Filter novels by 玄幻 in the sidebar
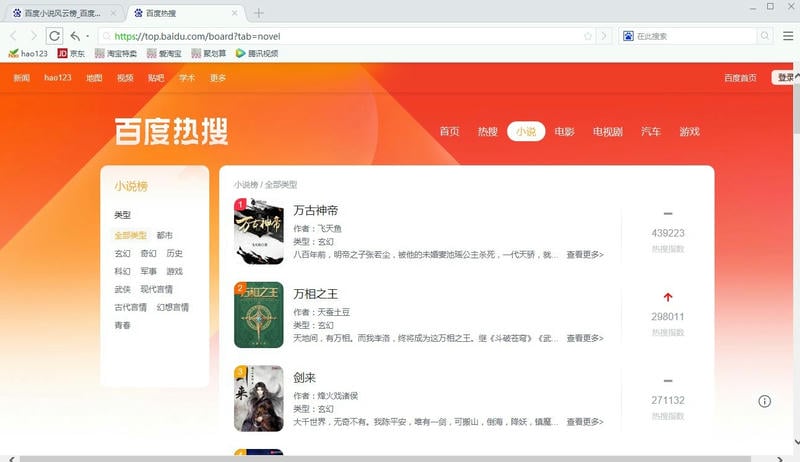The width and height of the screenshot is (800, 462). coord(122,253)
